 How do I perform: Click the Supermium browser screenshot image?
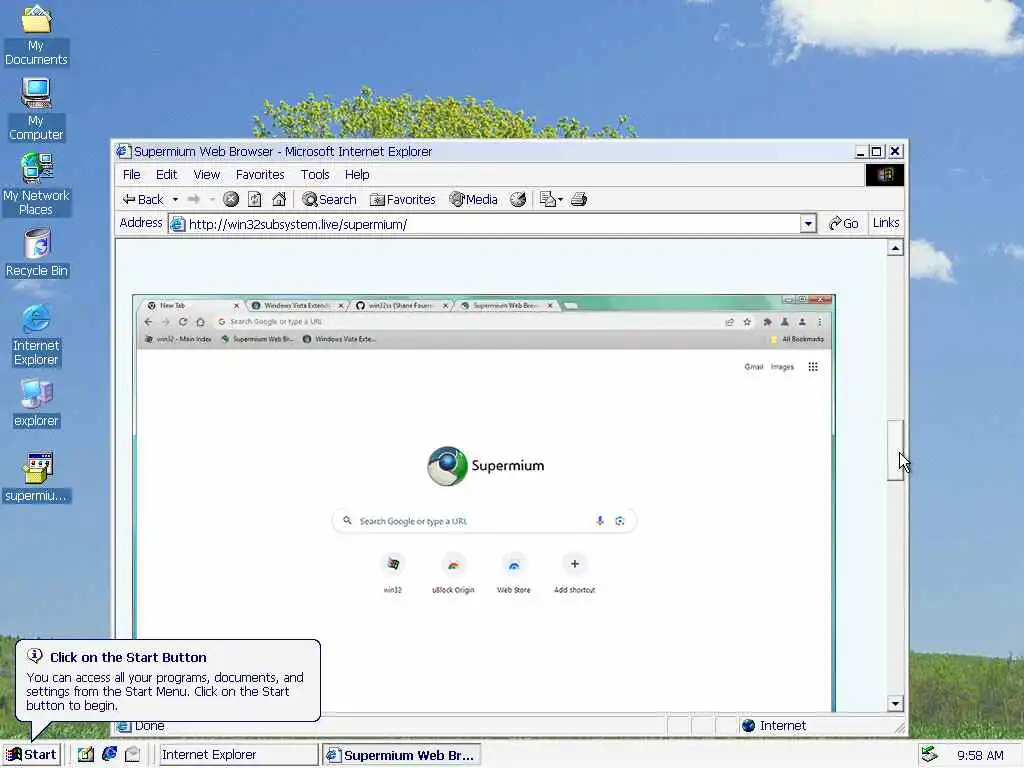pyautogui.click(x=484, y=503)
